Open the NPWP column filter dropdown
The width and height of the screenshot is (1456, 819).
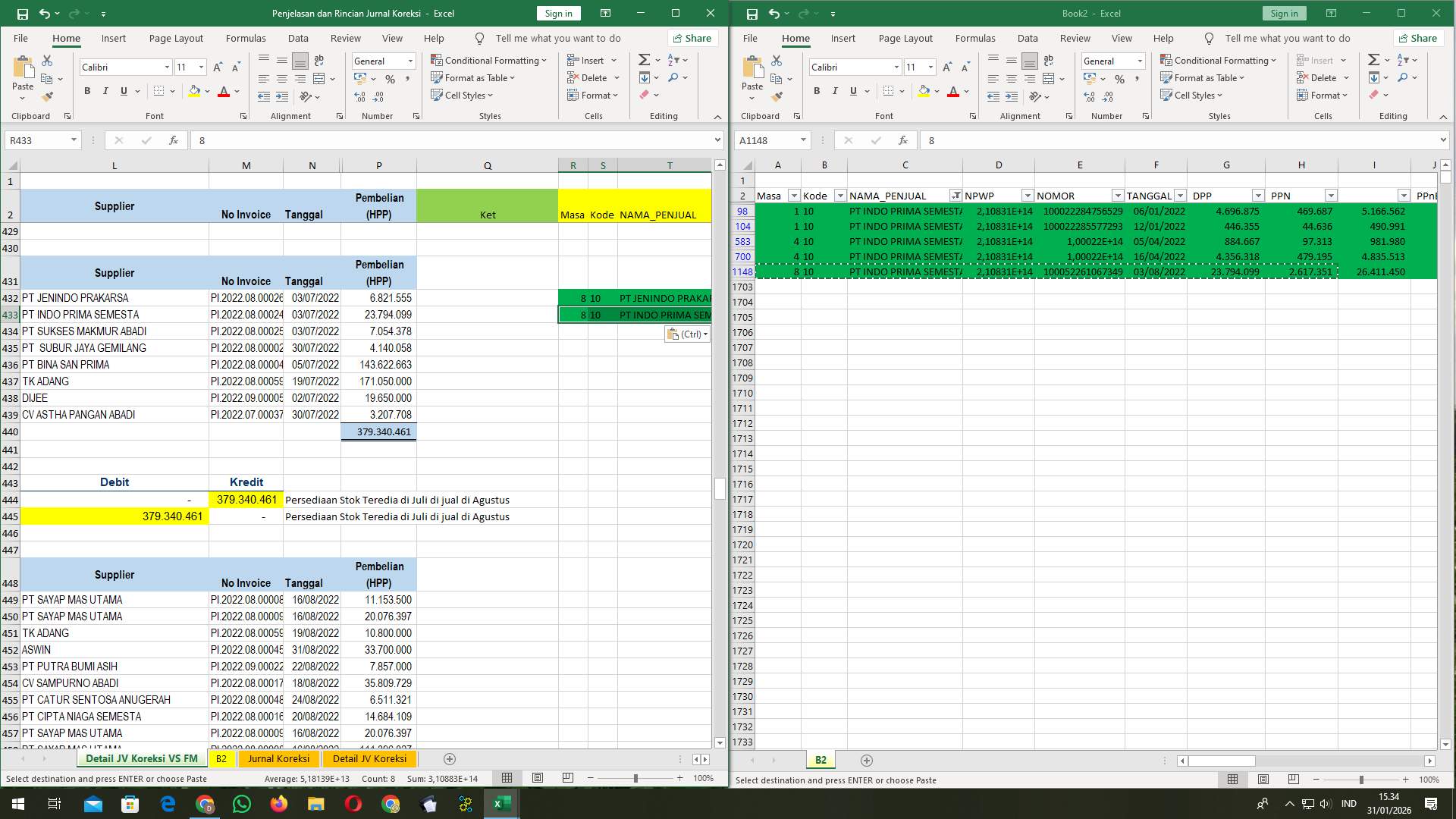pos(1028,195)
